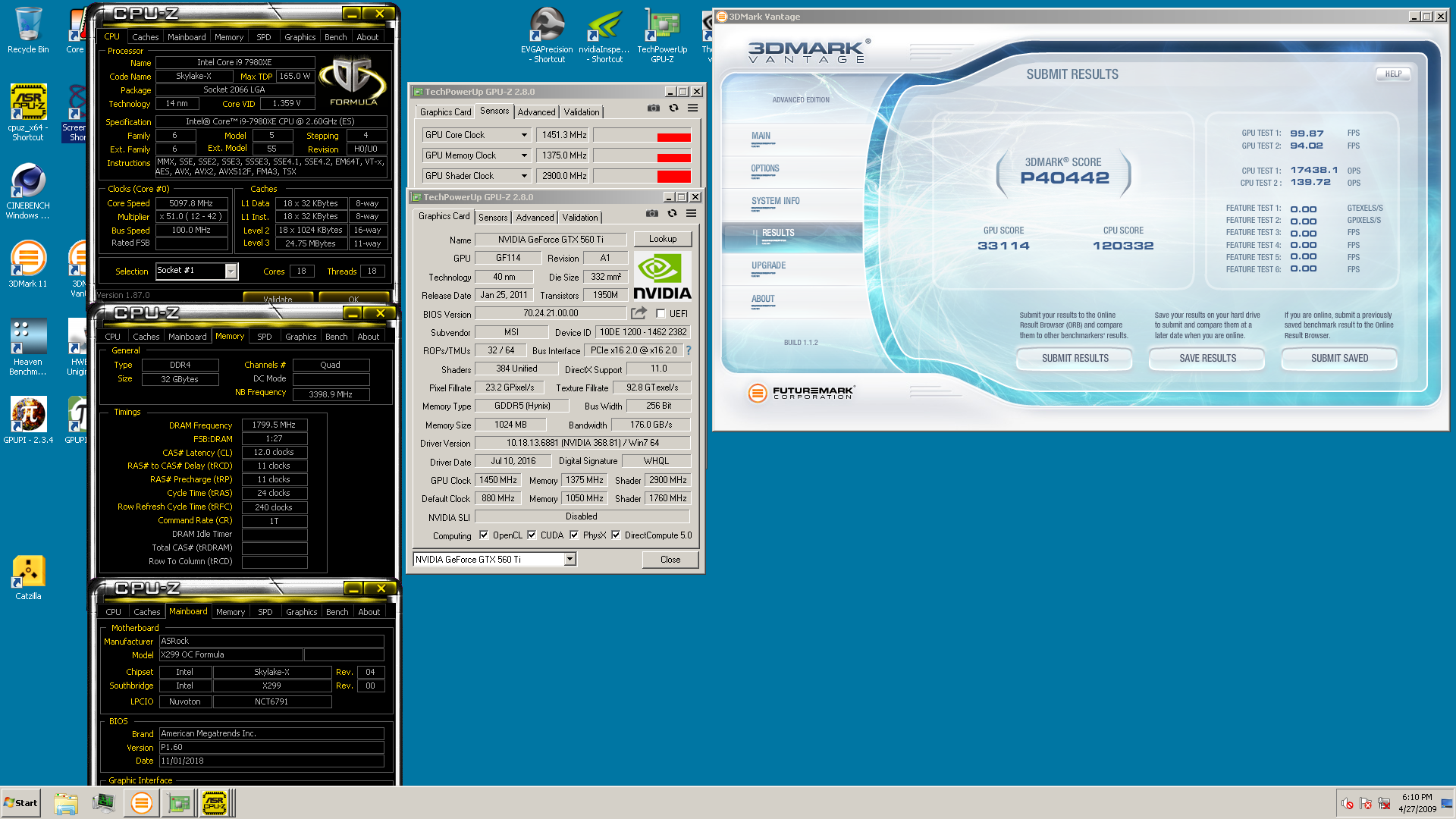Click refresh icon in GPU-Z Graphics Card window
The width and height of the screenshot is (1456, 819).
672,214
